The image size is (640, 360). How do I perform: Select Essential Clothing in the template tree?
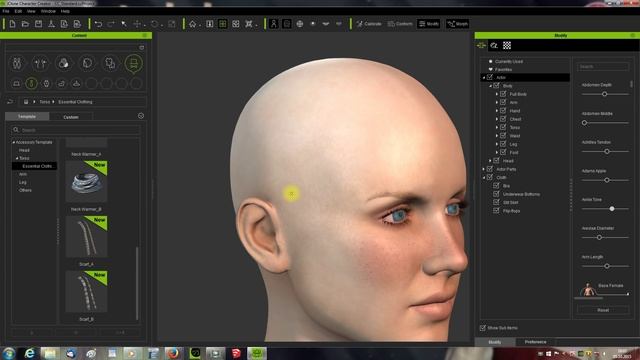point(34,166)
